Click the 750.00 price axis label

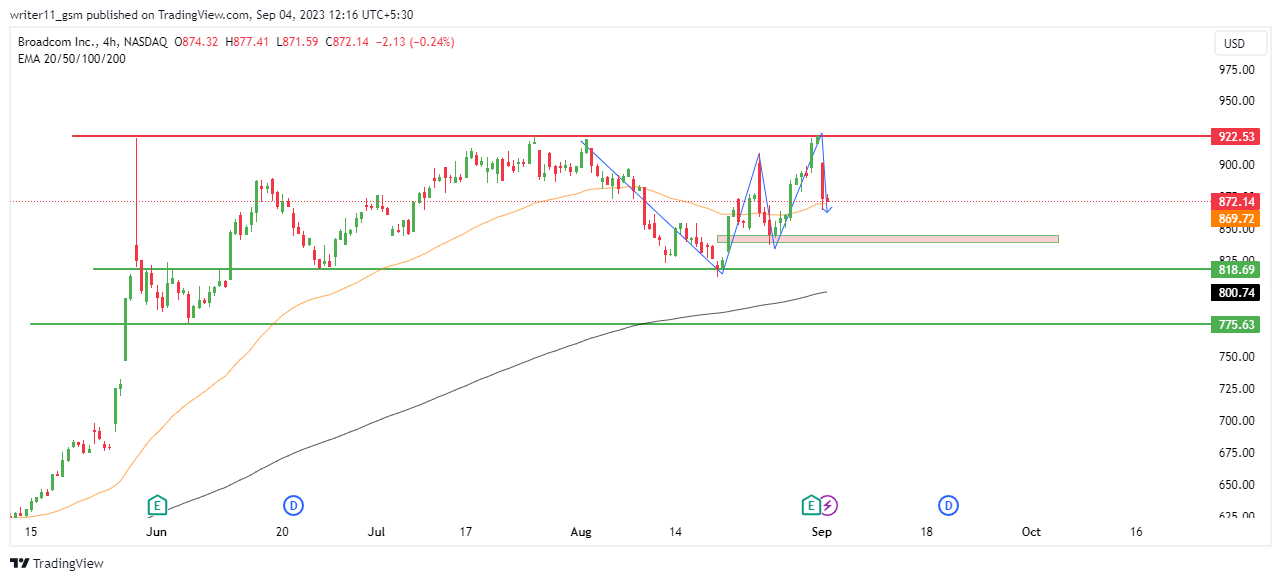pyautogui.click(x=1236, y=357)
